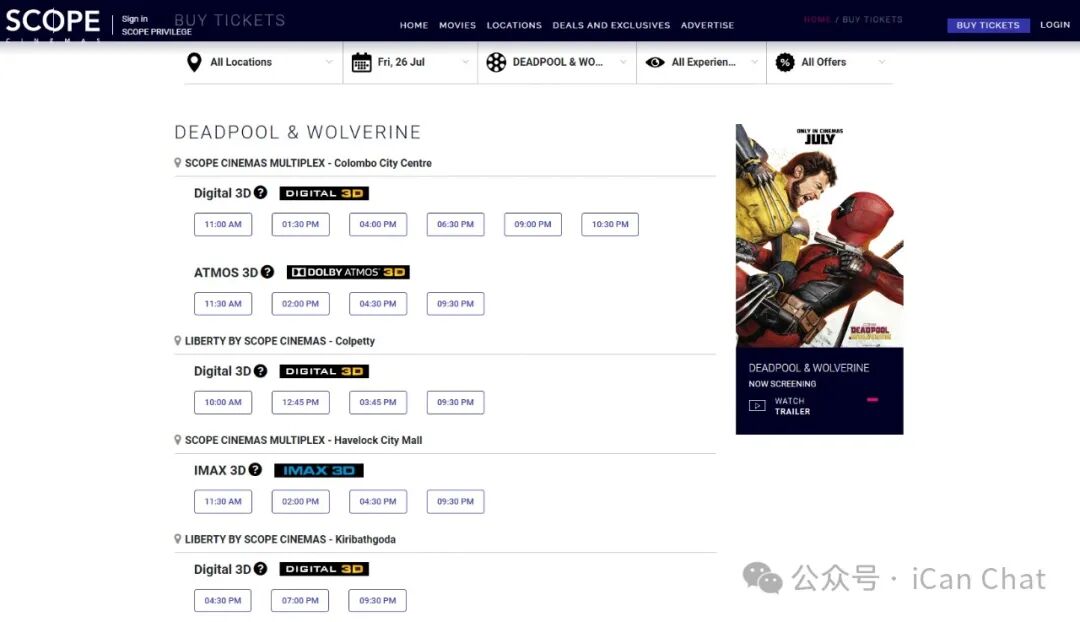Open help icon beside IMAX 3D
Screen dimensions: 1080x622
coord(256,470)
